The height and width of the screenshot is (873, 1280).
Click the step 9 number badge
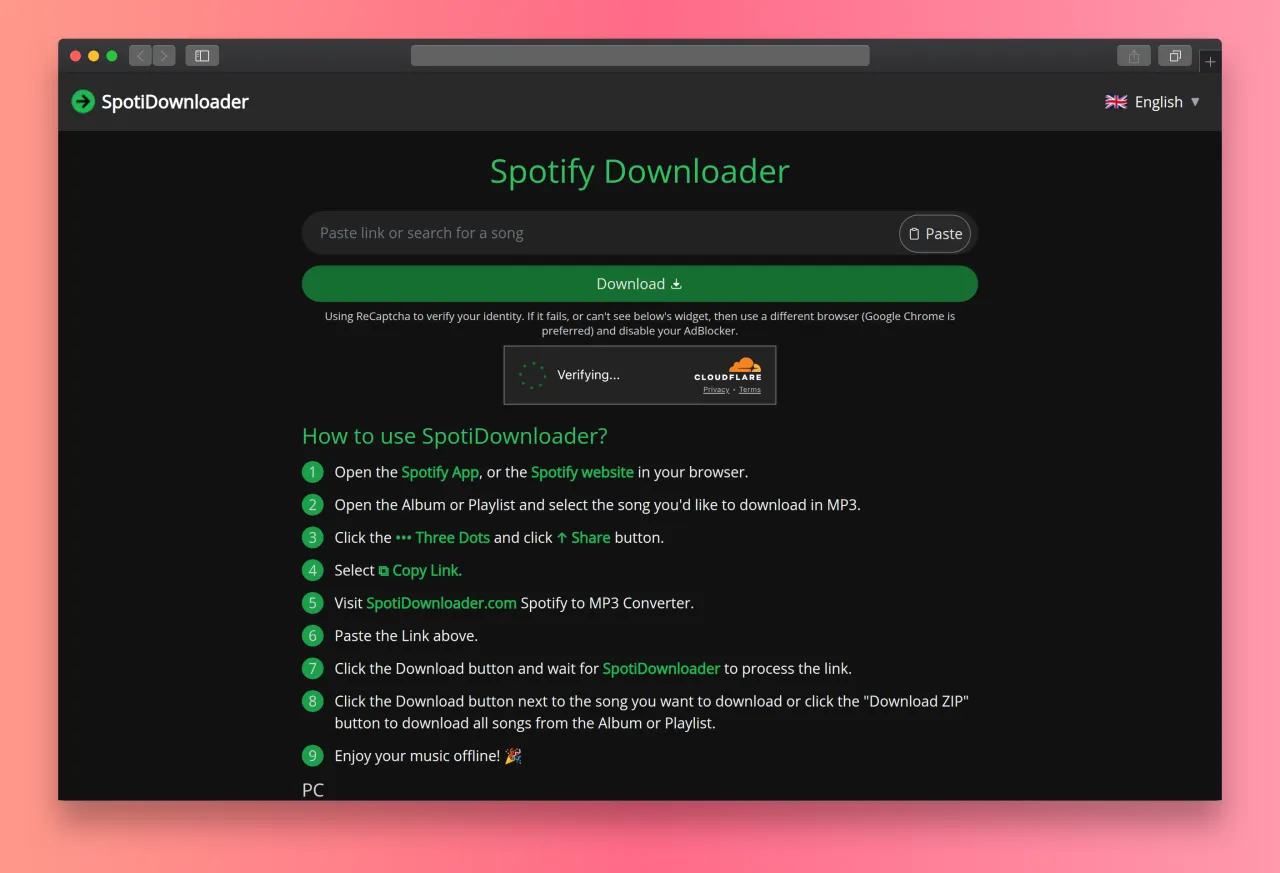click(x=313, y=756)
